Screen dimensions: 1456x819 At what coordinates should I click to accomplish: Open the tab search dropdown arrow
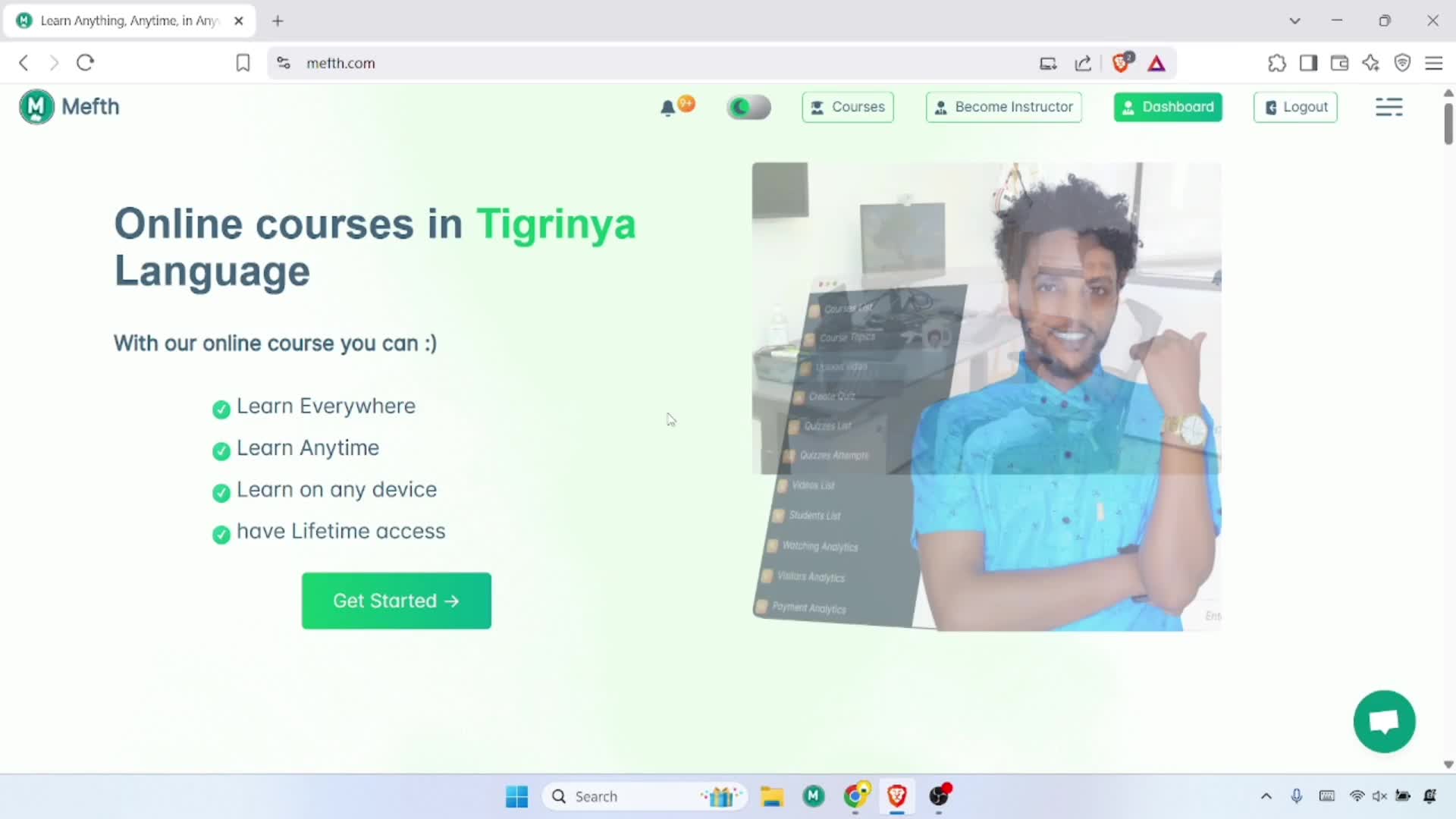pyautogui.click(x=1295, y=20)
